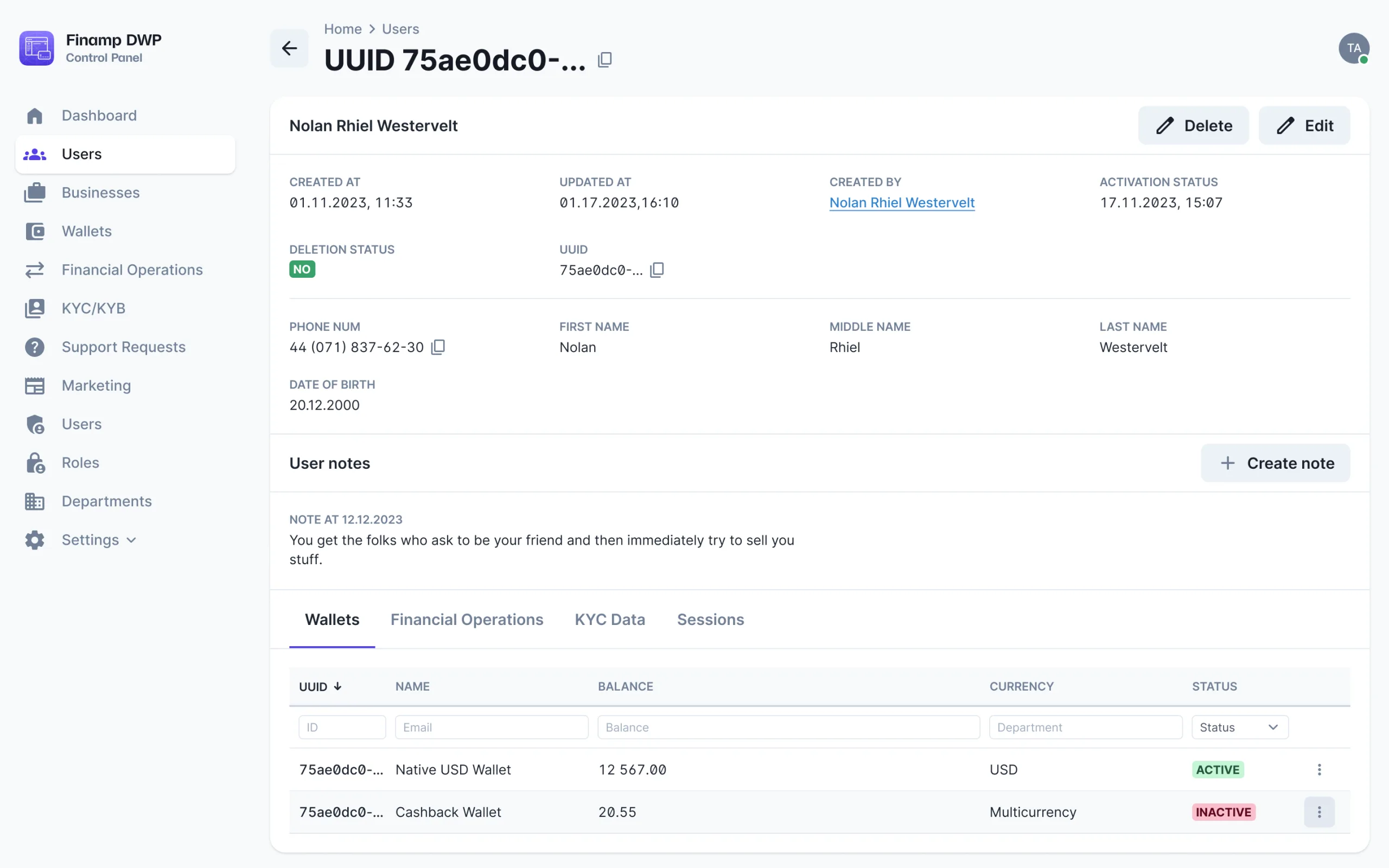Image resolution: width=1389 pixels, height=868 pixels.
Task: Sort the table by UUID column
Action: pyautogui.click(x=320, y=687)
